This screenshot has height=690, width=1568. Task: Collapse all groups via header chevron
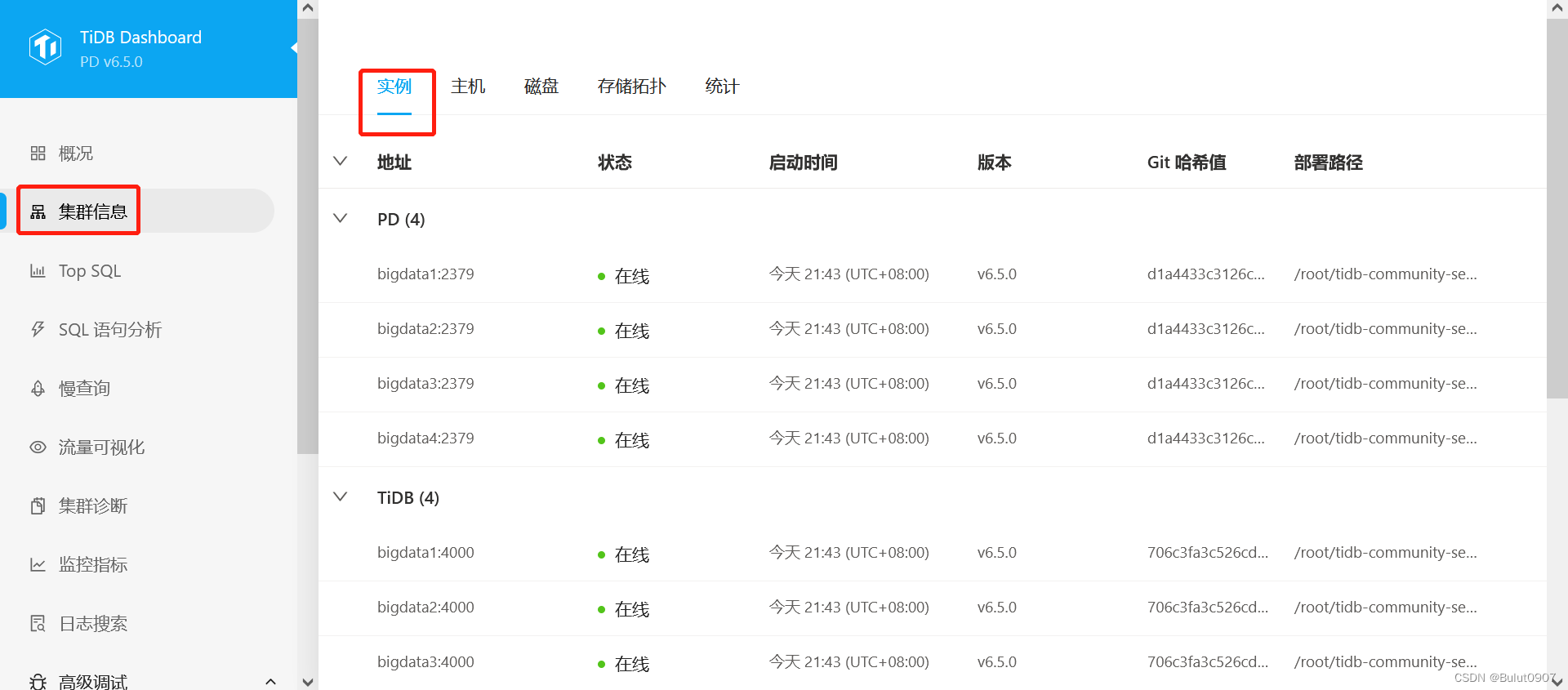341,161
